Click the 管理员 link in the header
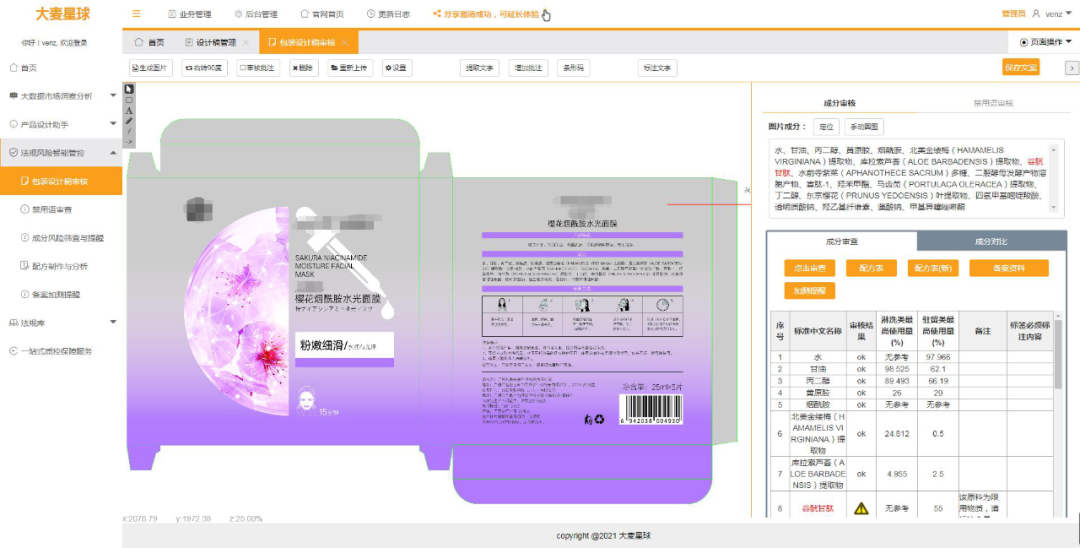1080x548 pixels. tap(1013, 14)
